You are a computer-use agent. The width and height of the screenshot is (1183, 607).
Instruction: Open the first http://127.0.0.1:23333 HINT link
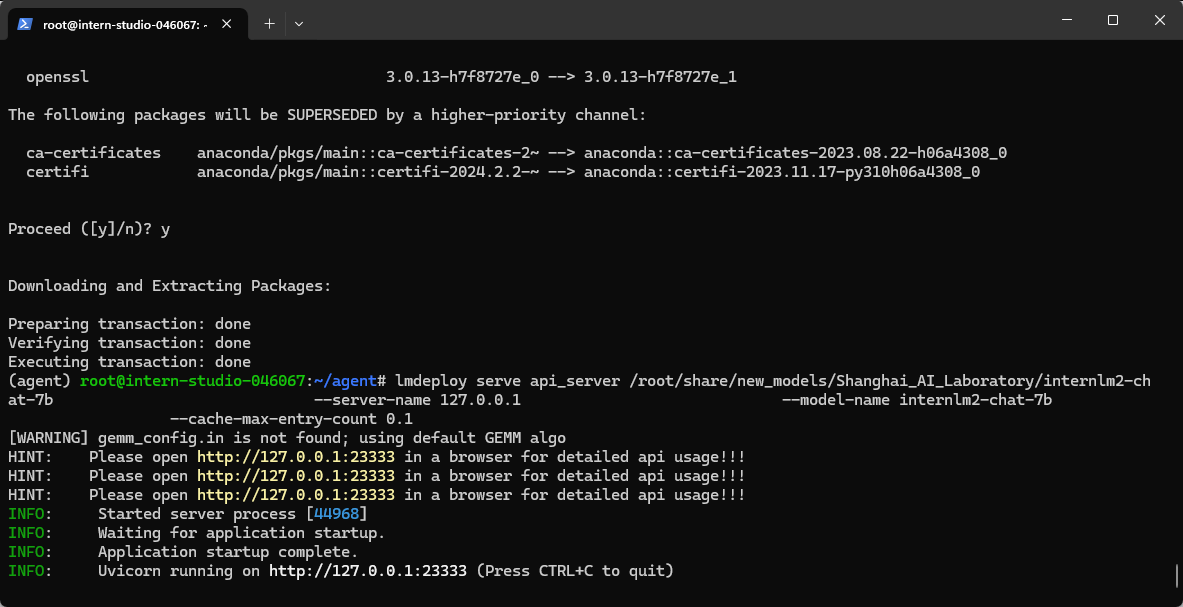tap(296, 457)
